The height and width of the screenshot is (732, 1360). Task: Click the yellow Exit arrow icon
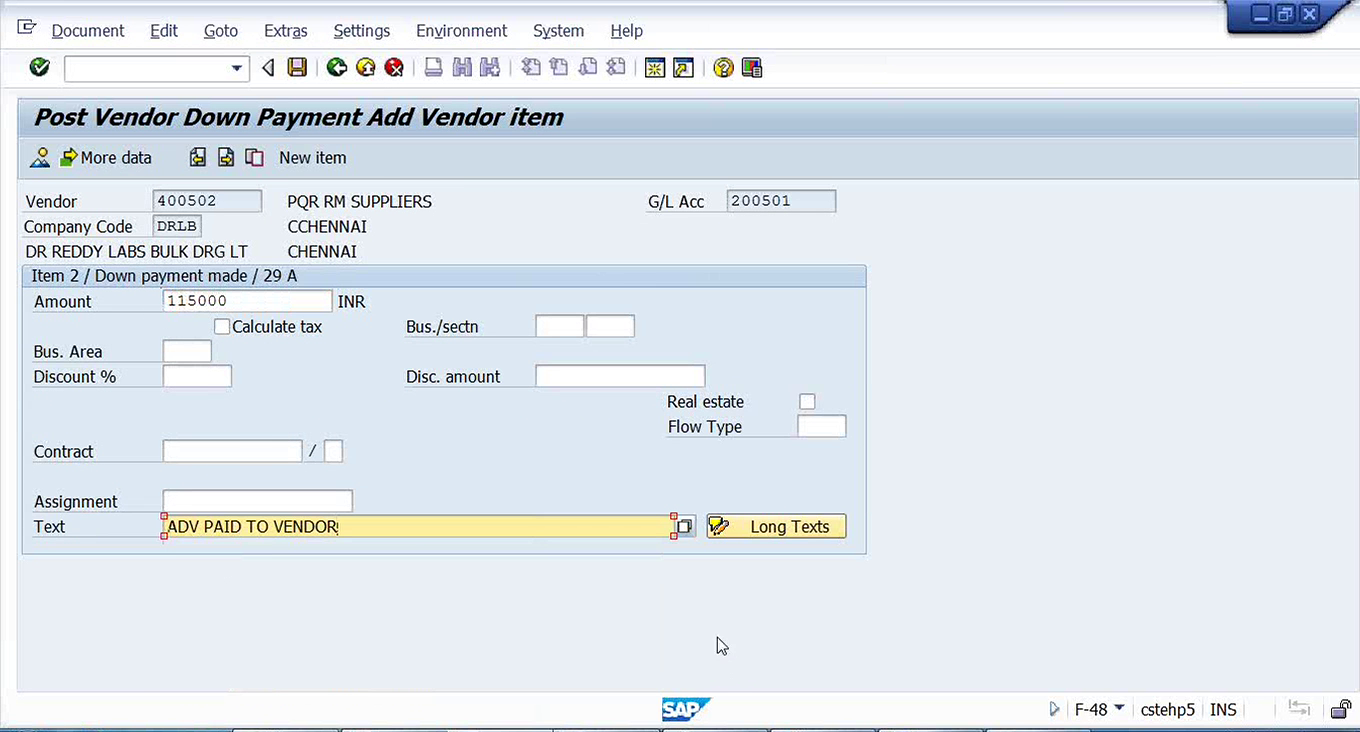pyautogui.click(x=366, y=68)
